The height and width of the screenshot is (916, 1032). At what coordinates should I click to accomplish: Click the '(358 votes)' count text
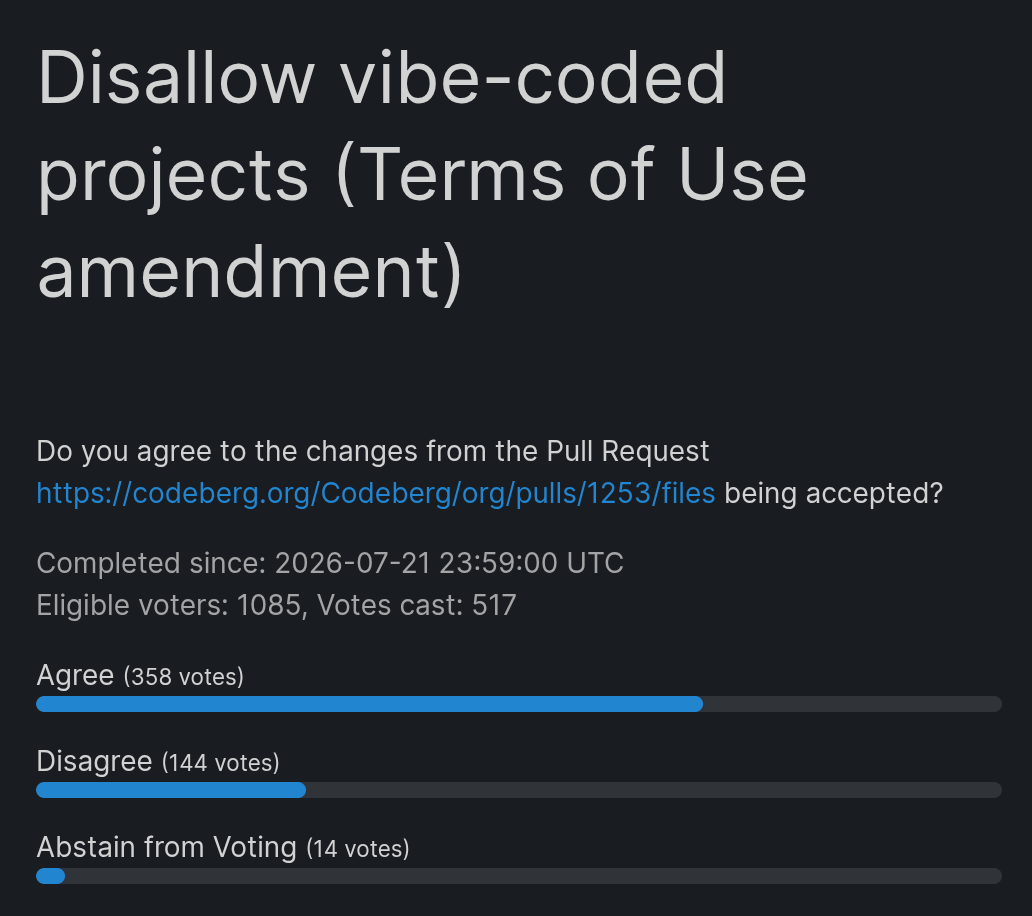point(184,677)
